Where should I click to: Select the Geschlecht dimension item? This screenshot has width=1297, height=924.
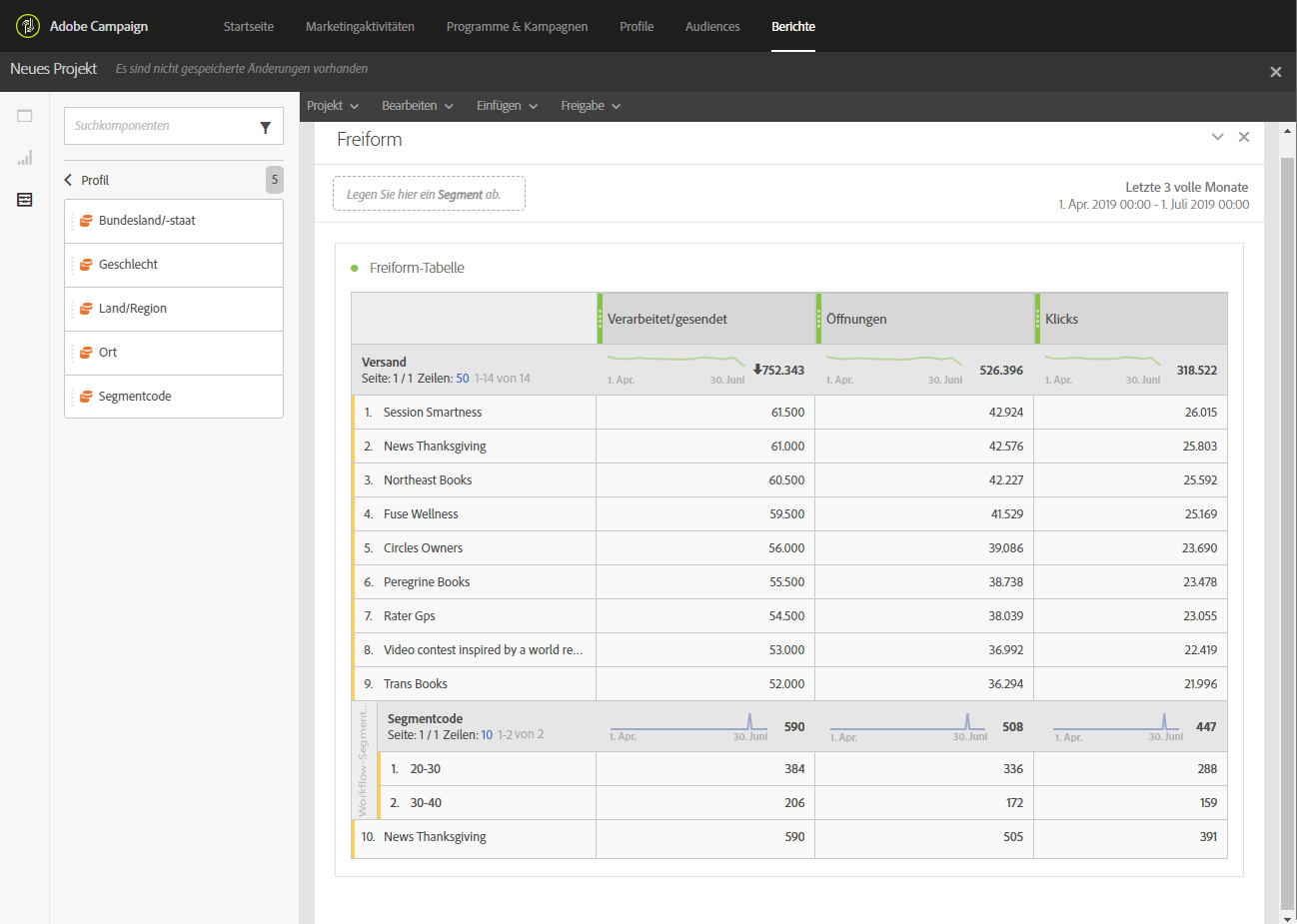[174, 265]
